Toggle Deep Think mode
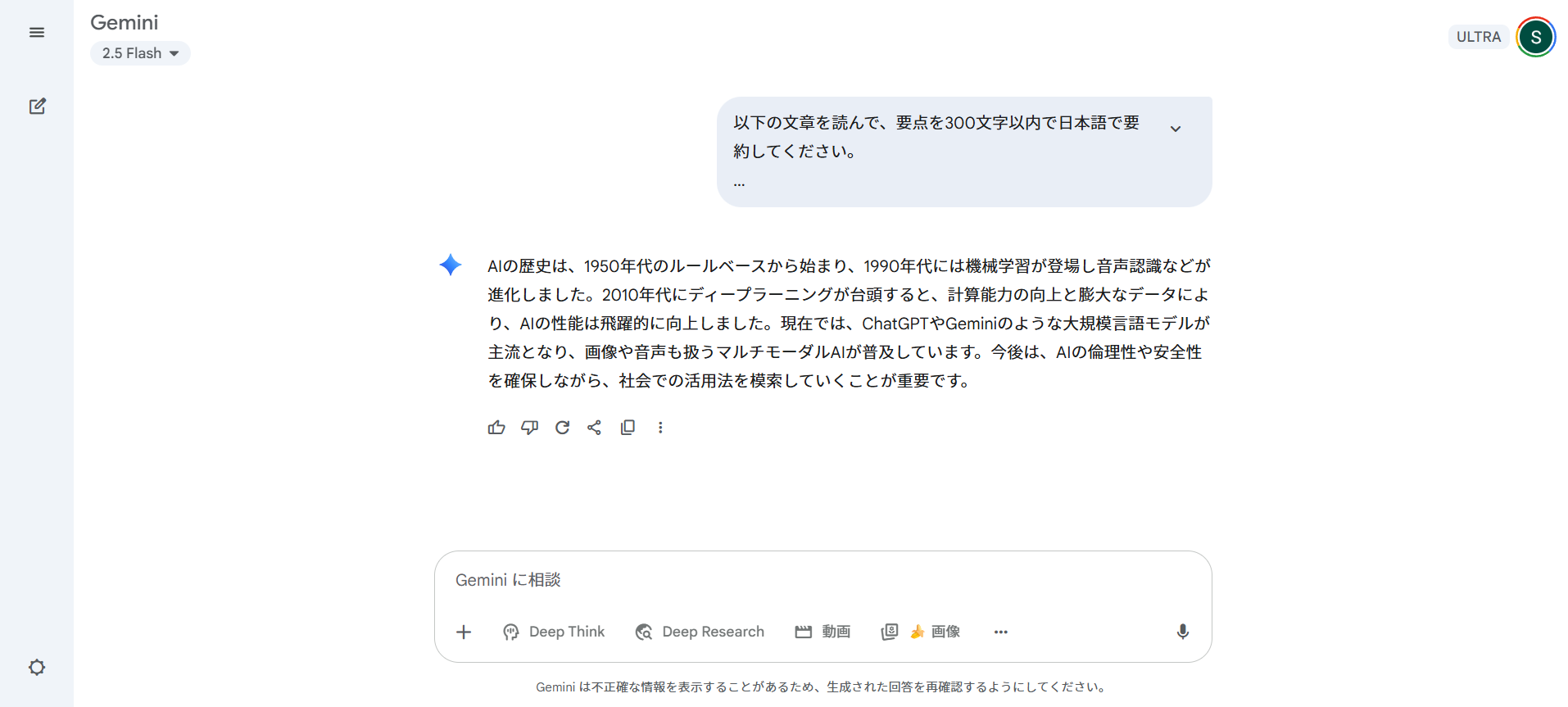The image size is (1568, 707). tap(554, 631)
